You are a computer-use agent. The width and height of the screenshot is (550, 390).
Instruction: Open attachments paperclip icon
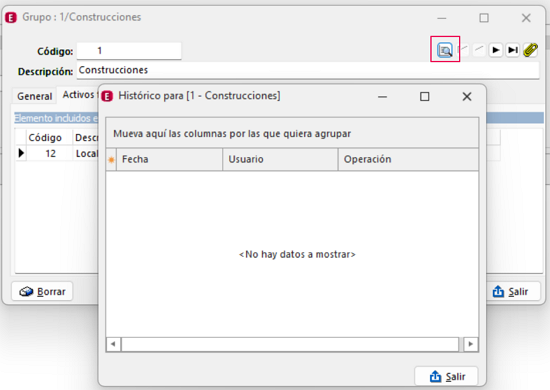pyautogui.click(x=530, y=50)
